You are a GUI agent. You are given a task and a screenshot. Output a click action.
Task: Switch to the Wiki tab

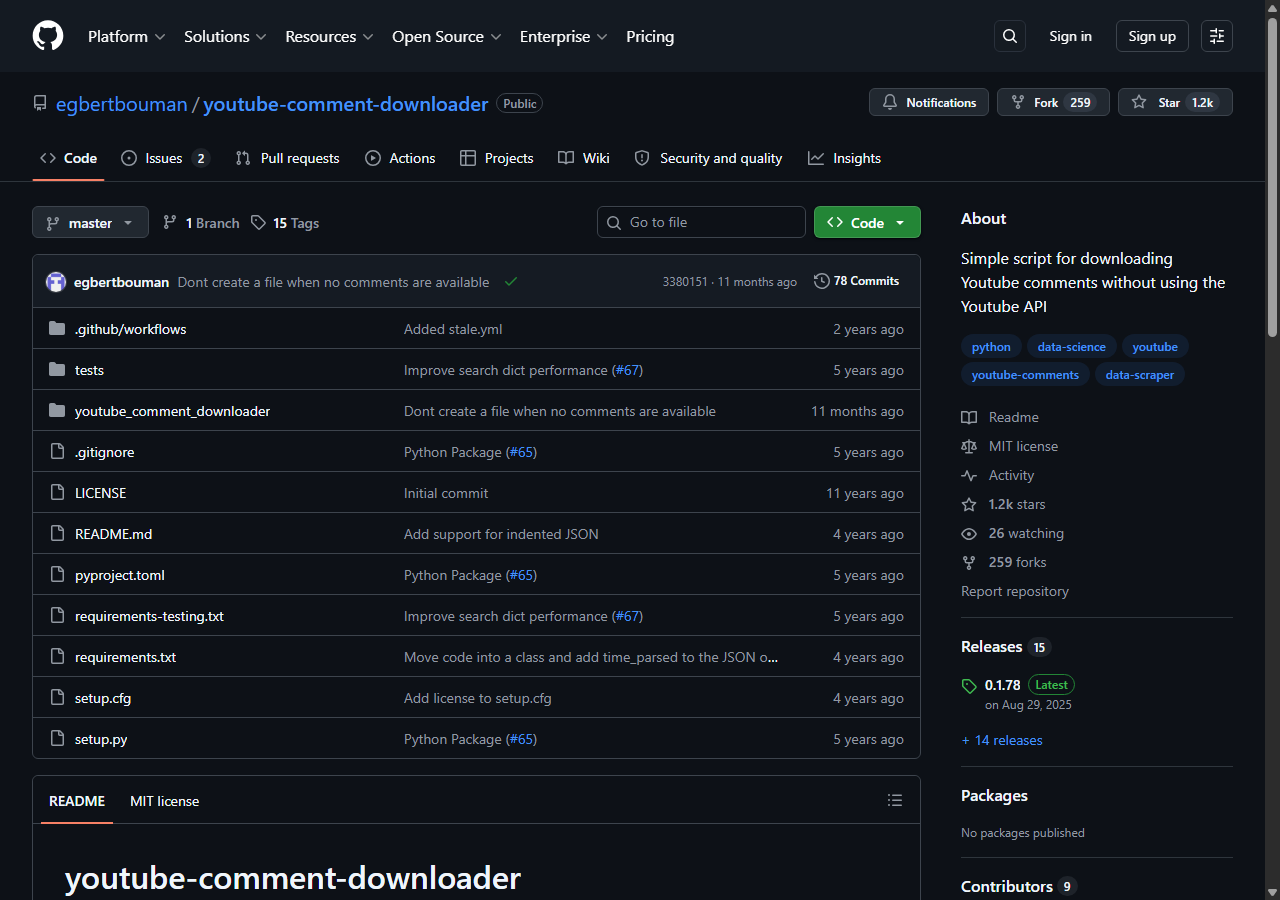584,158
